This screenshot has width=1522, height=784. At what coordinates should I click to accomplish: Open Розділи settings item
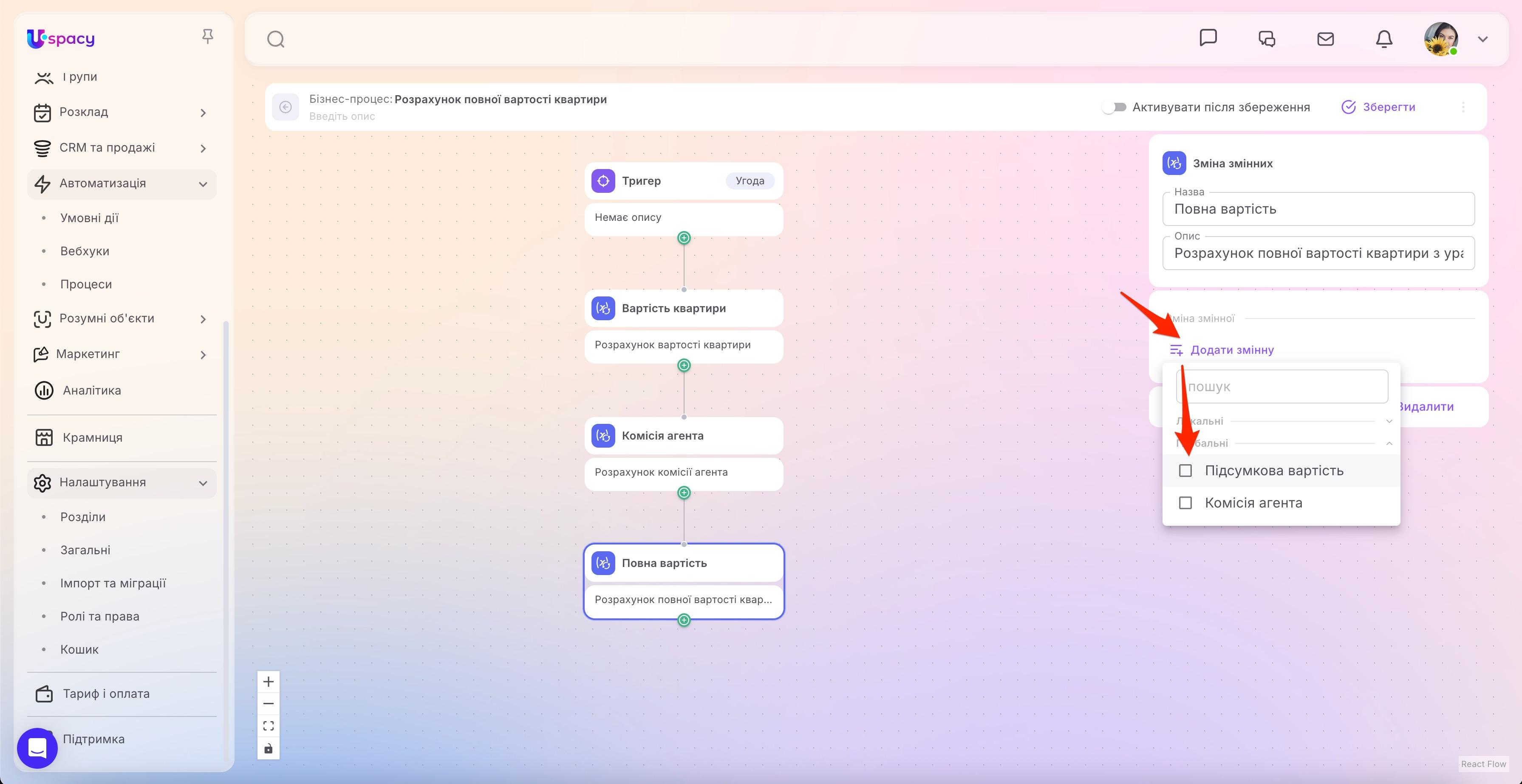click(83, 516)
